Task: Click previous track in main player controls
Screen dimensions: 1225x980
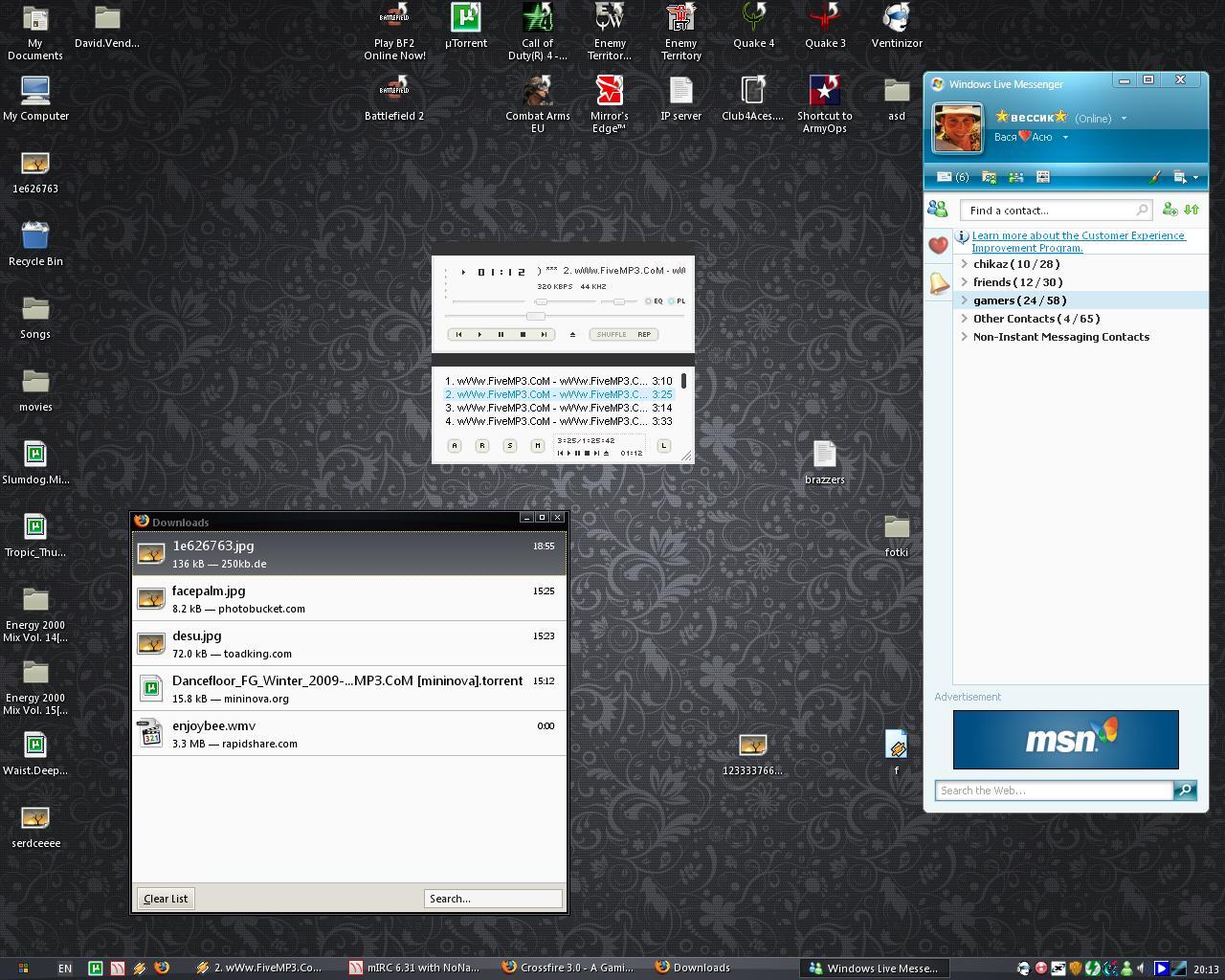Action: point(458,334)
